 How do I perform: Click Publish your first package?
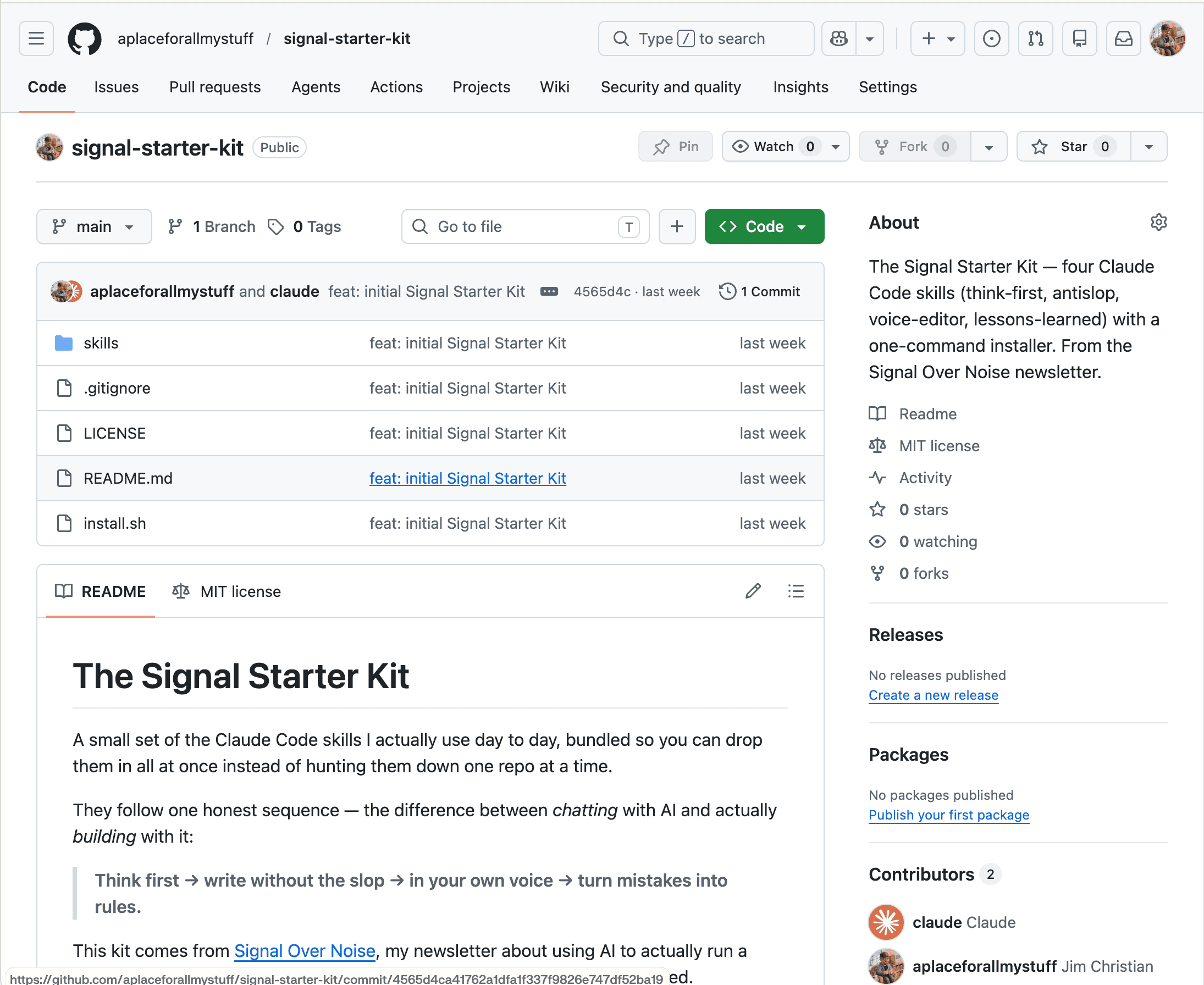(949, 815)
